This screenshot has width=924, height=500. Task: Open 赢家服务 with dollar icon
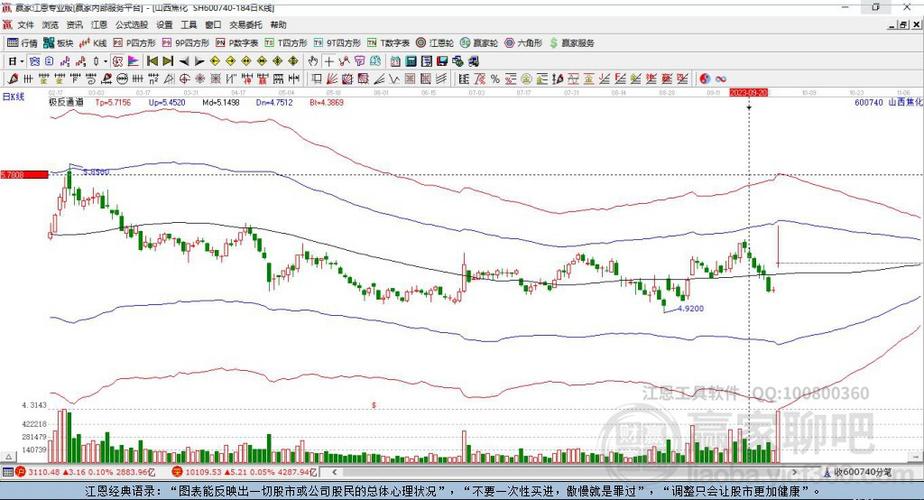(x=572, y=43)
